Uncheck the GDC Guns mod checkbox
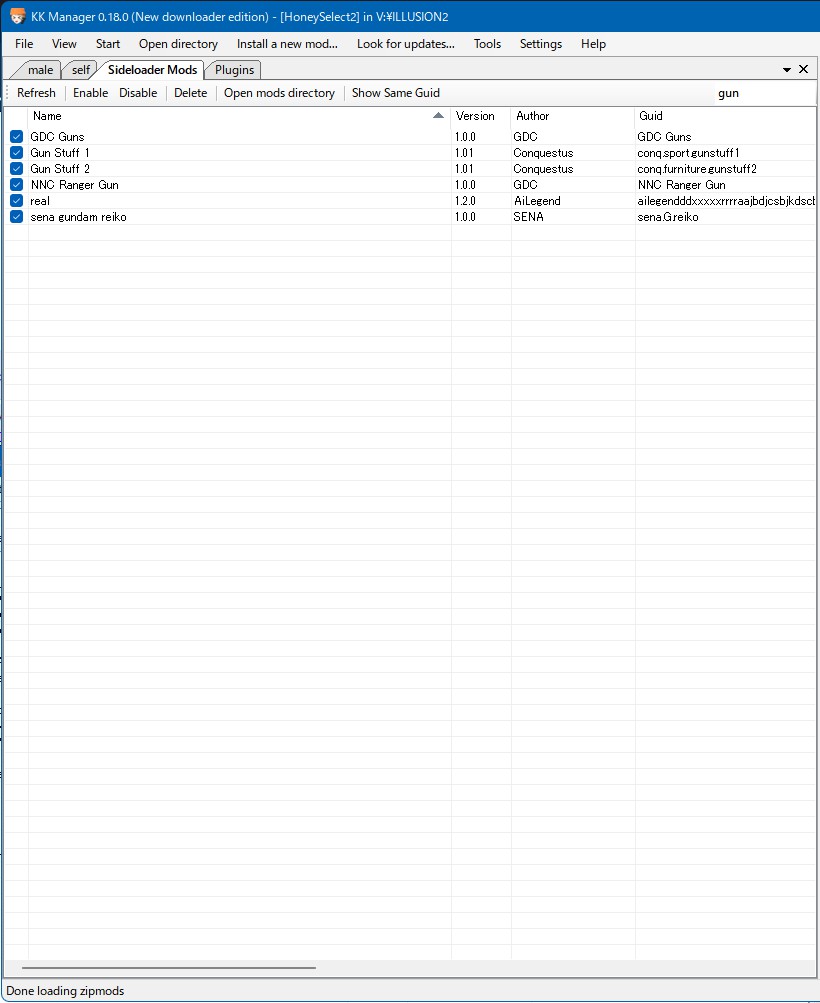The image size is (820, 1003). (x=17, y=136)
